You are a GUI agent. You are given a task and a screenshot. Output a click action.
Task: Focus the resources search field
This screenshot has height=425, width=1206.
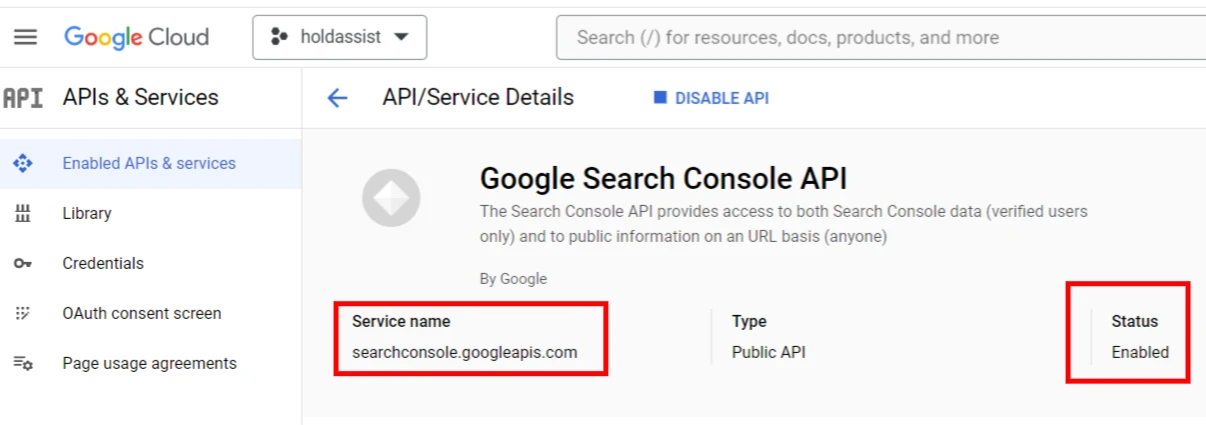pos(880,37)
